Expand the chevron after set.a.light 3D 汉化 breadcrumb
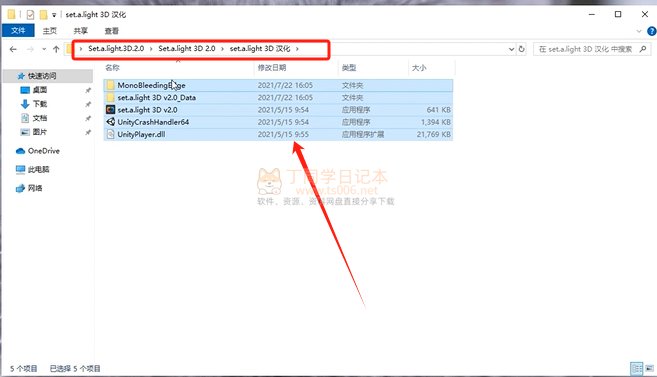The image size is (657, 377). point(297,49)
